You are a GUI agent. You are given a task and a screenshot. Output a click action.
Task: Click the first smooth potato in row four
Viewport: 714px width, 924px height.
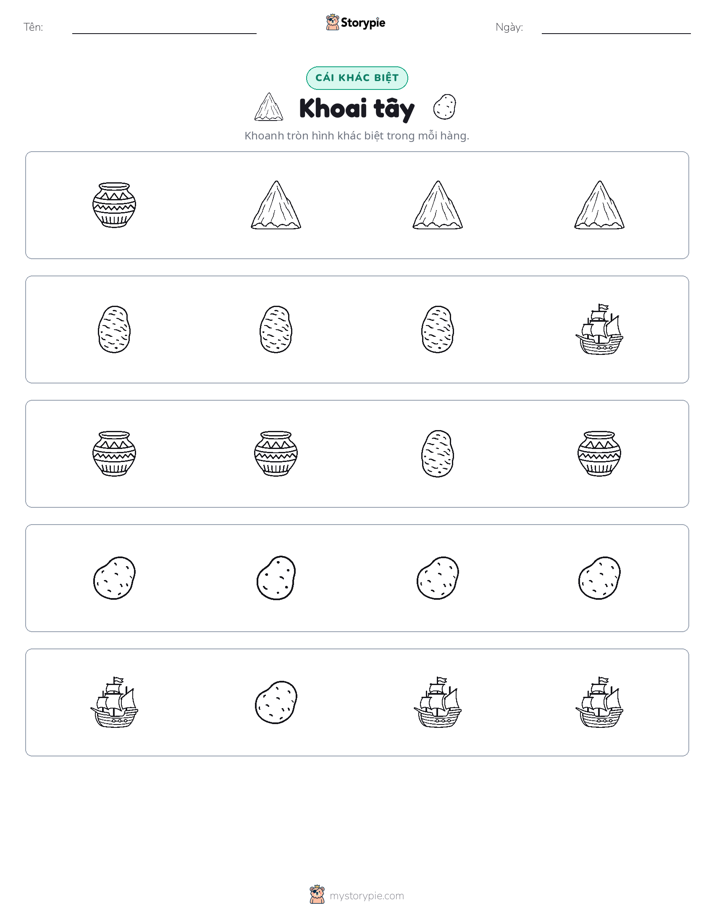click(x=114, y=578)
